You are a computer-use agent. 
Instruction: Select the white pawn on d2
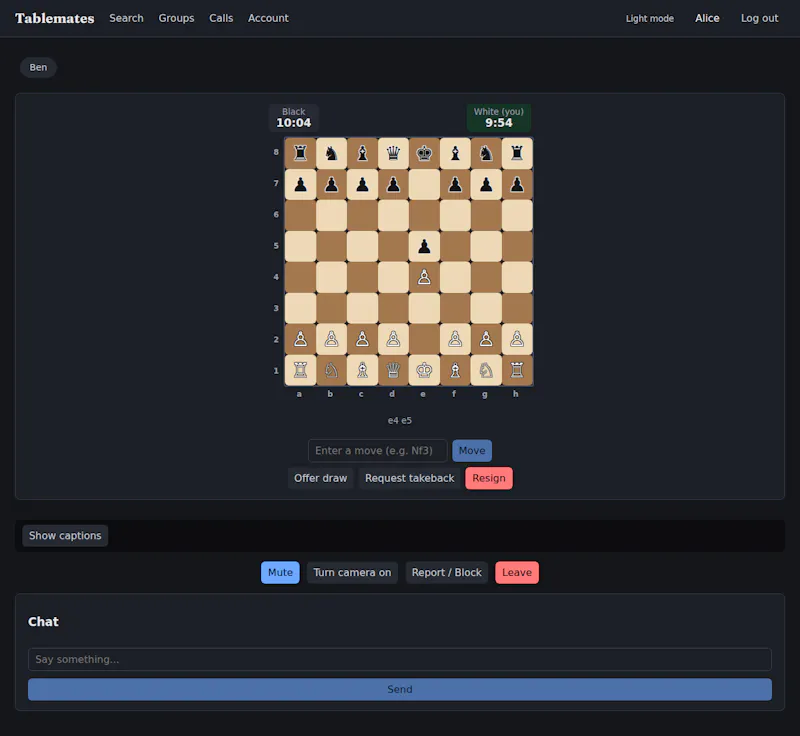pyautogui.click(x=393, y=339)
